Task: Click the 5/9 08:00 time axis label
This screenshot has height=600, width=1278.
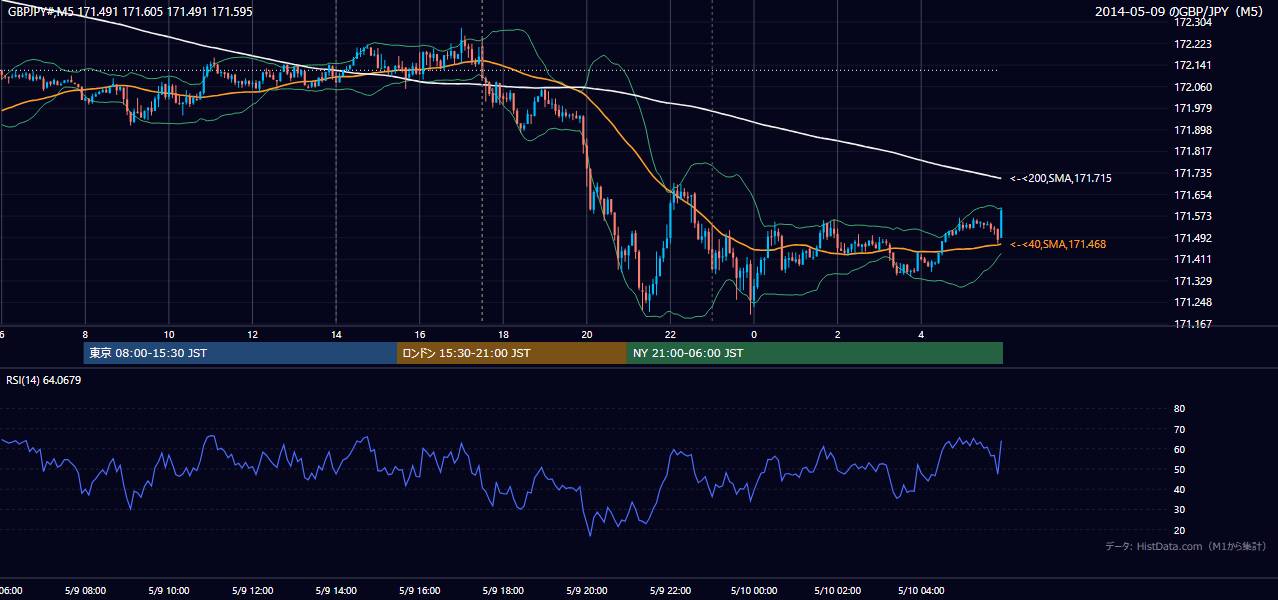Action: (85, 590)
